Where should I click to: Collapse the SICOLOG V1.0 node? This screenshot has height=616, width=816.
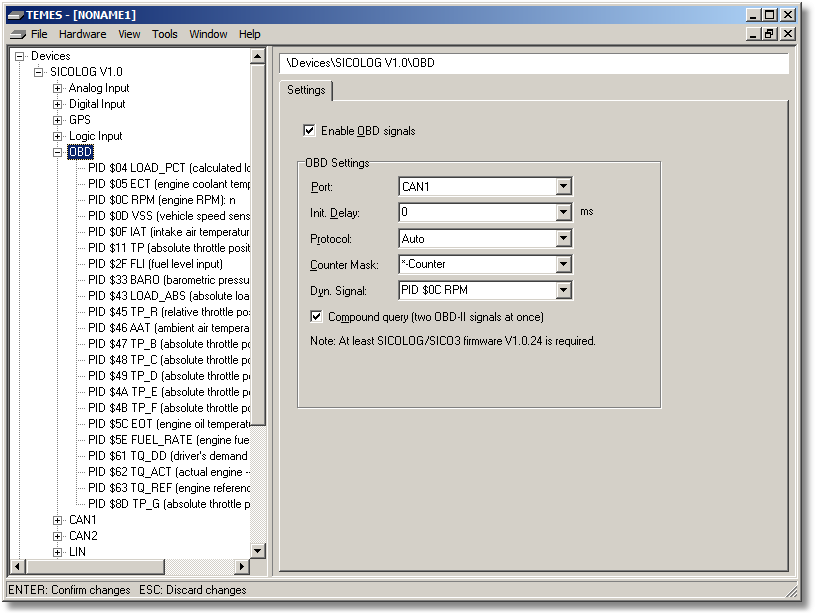click(39, 72)
